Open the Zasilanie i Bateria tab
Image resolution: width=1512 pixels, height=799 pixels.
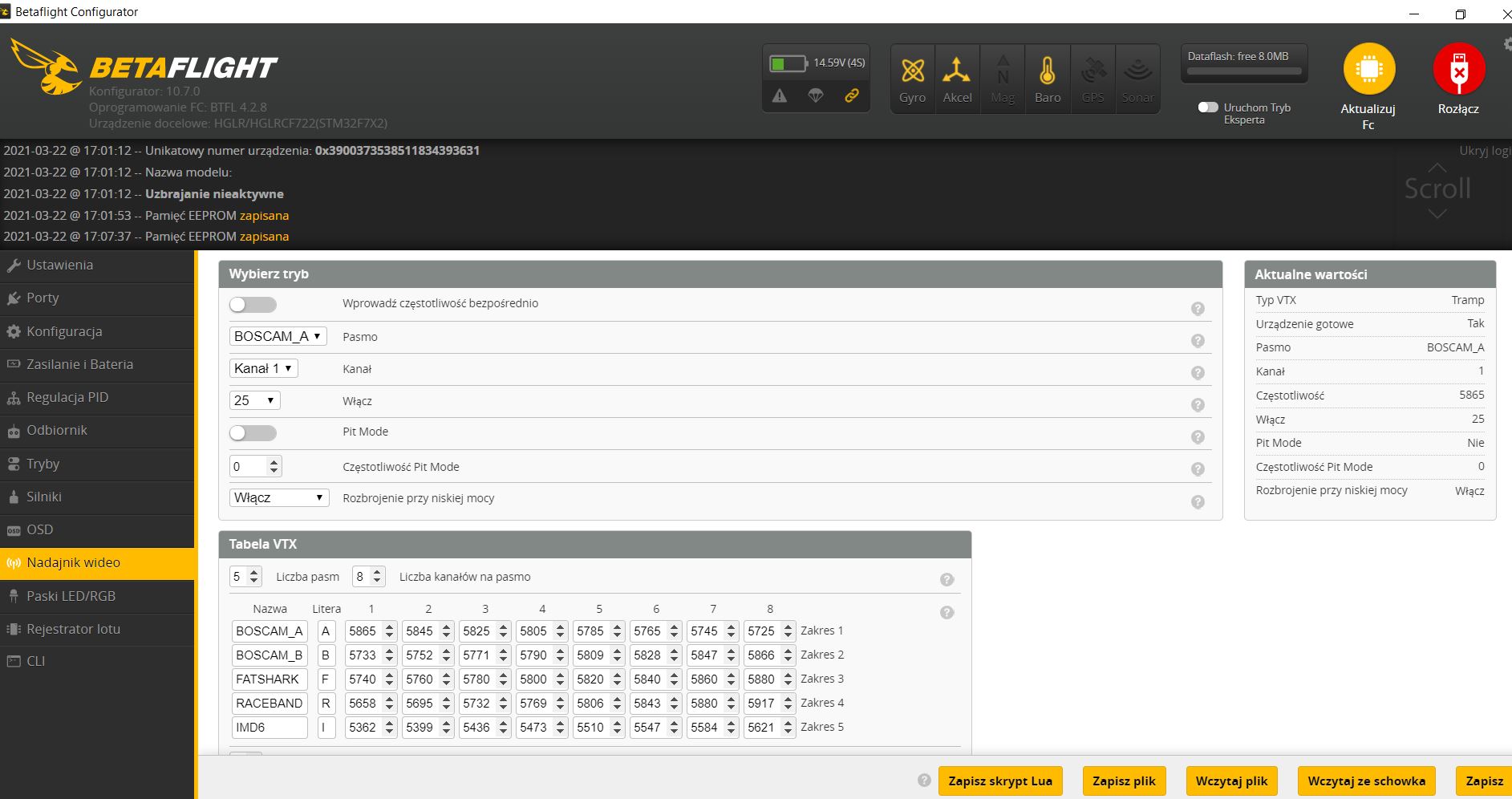pos(97,364)
